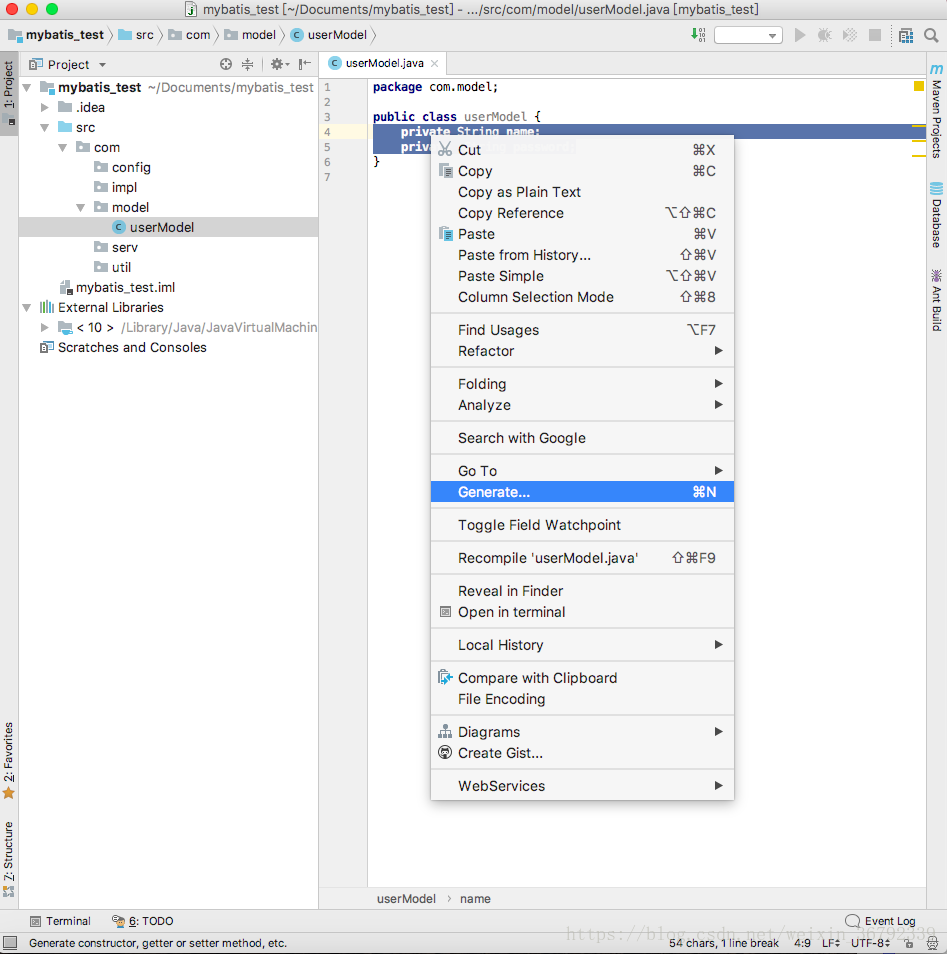Open Database side panel
Viewport: 947px width, 954px height.
pyautogui.click(x=937, y=215)
